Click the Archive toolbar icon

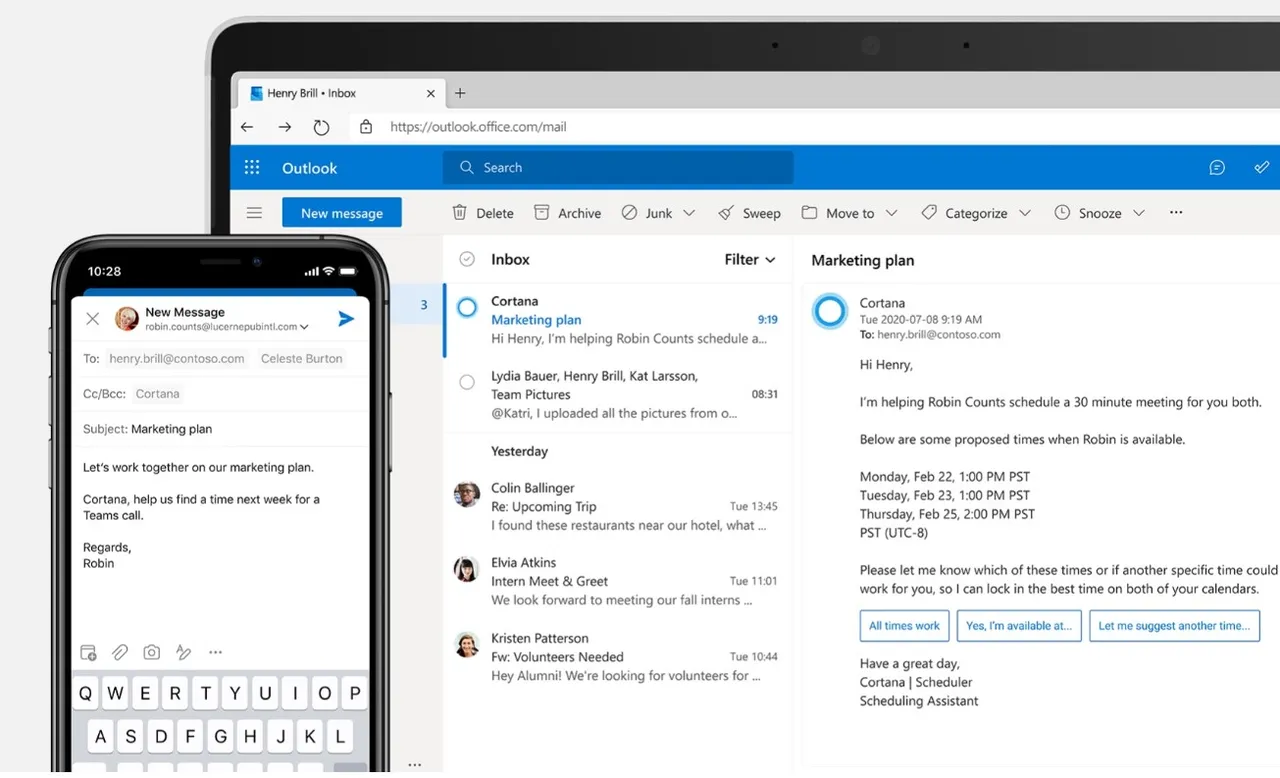(542, 213)
